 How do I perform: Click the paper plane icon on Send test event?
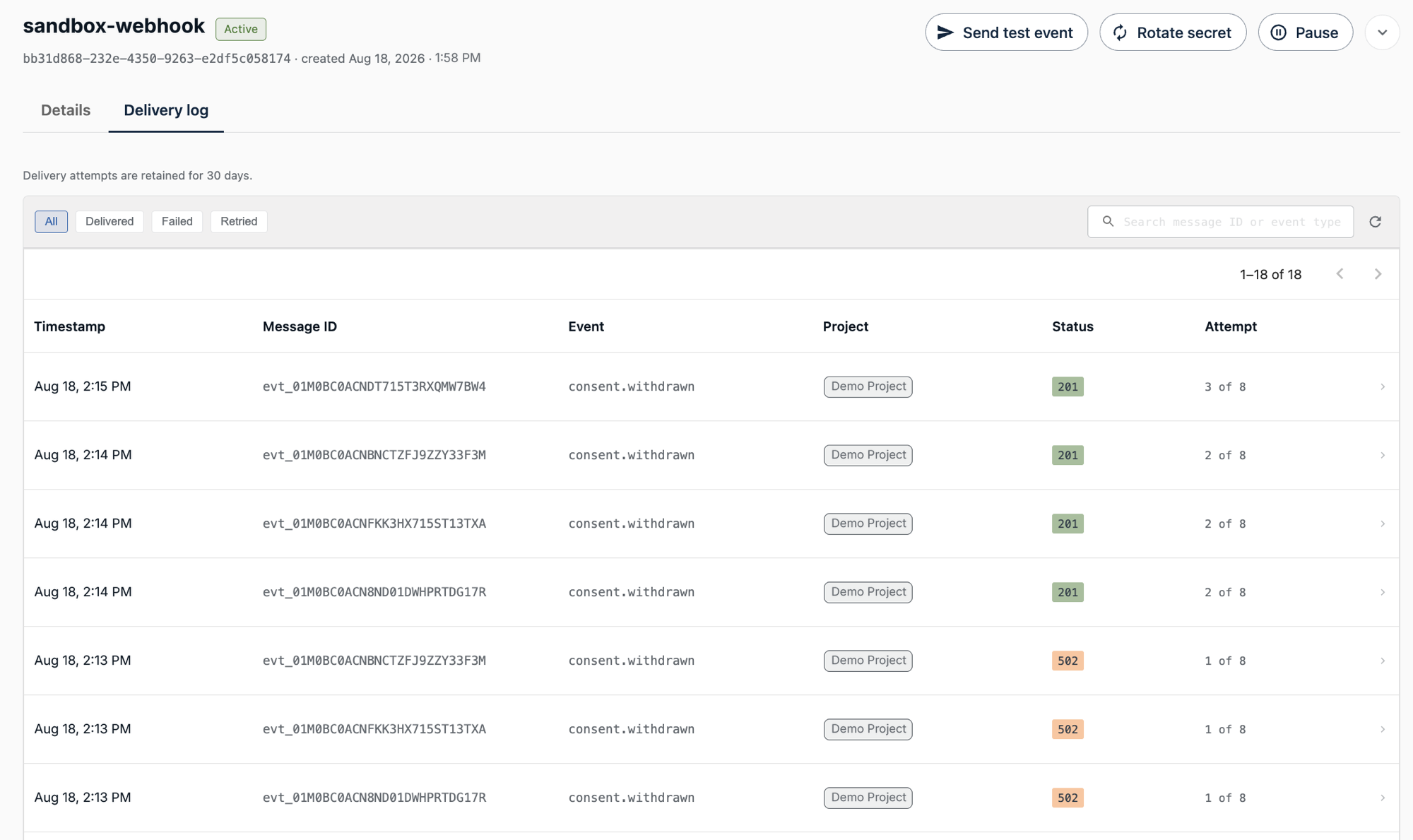(x=945, y=32)
